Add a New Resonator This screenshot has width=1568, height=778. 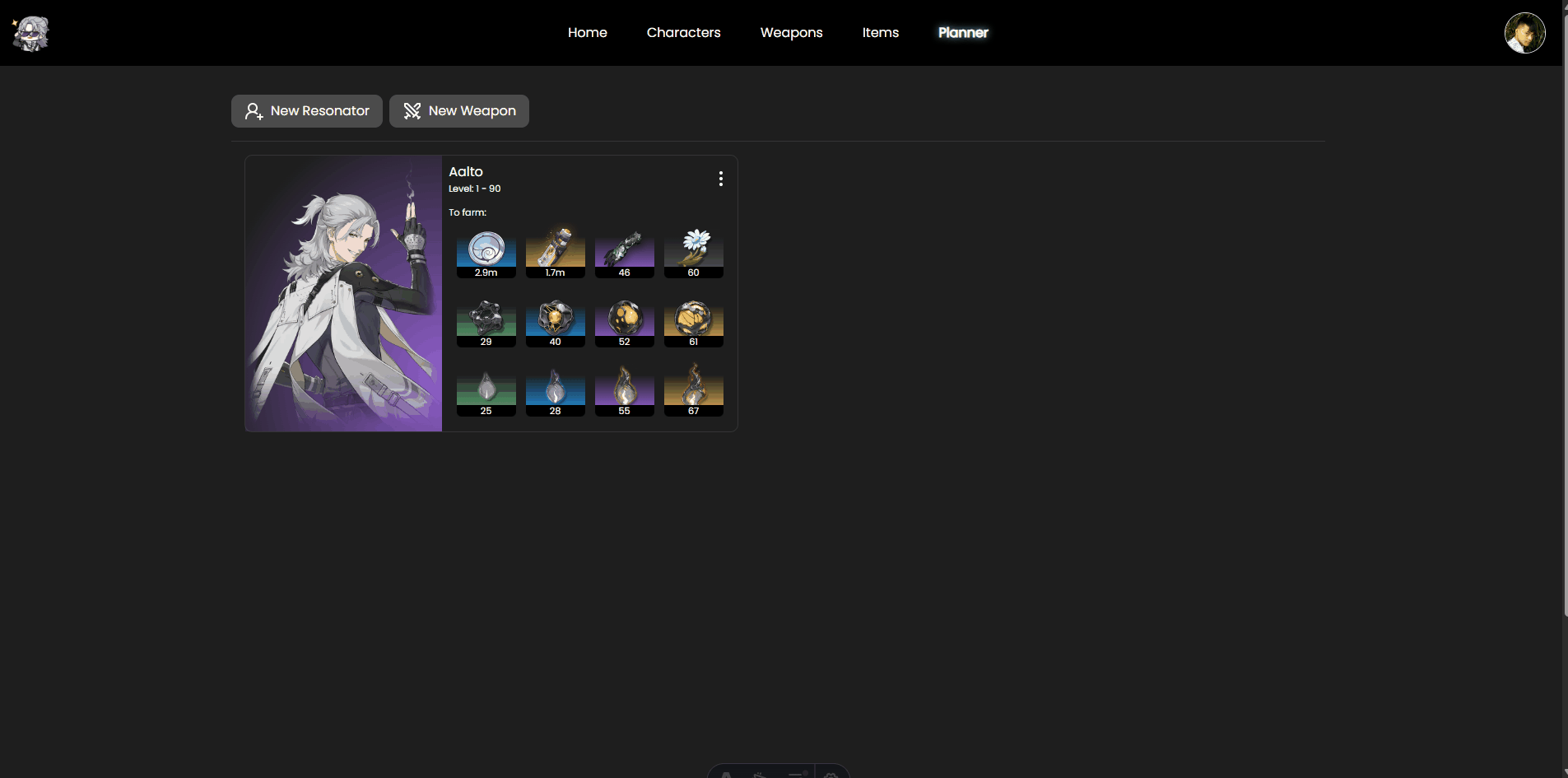[x=307, y=111]
